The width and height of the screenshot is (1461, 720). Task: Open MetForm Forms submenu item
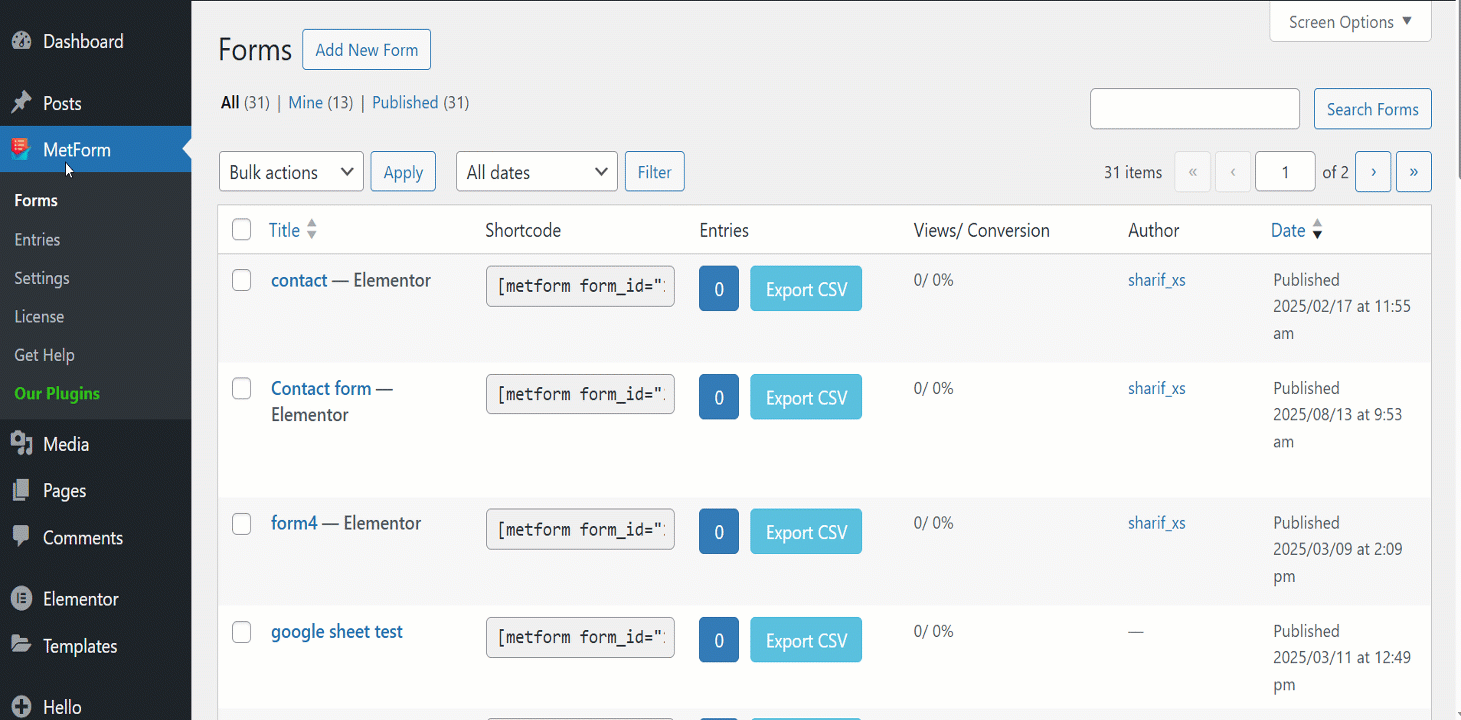36,200
